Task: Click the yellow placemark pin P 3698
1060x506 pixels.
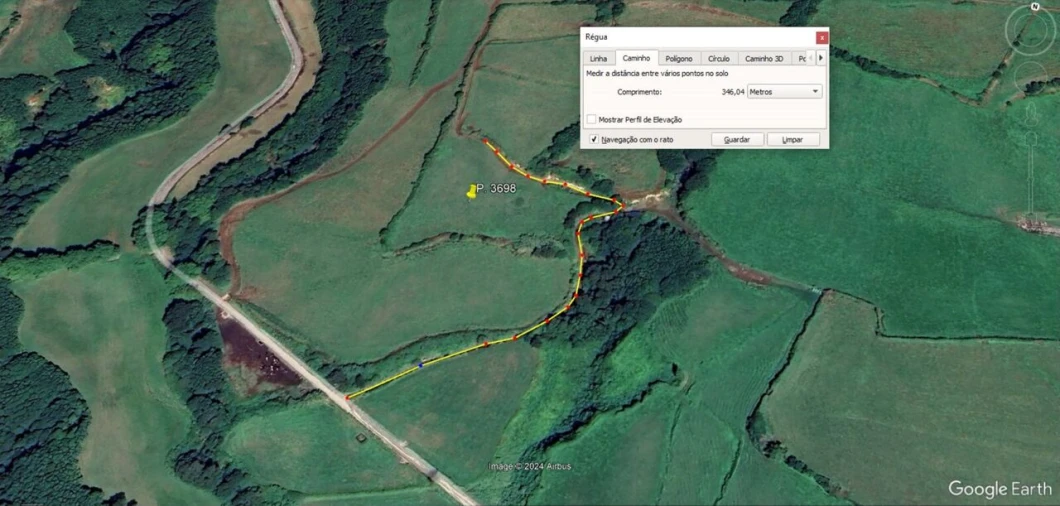Action: [472, 192]
